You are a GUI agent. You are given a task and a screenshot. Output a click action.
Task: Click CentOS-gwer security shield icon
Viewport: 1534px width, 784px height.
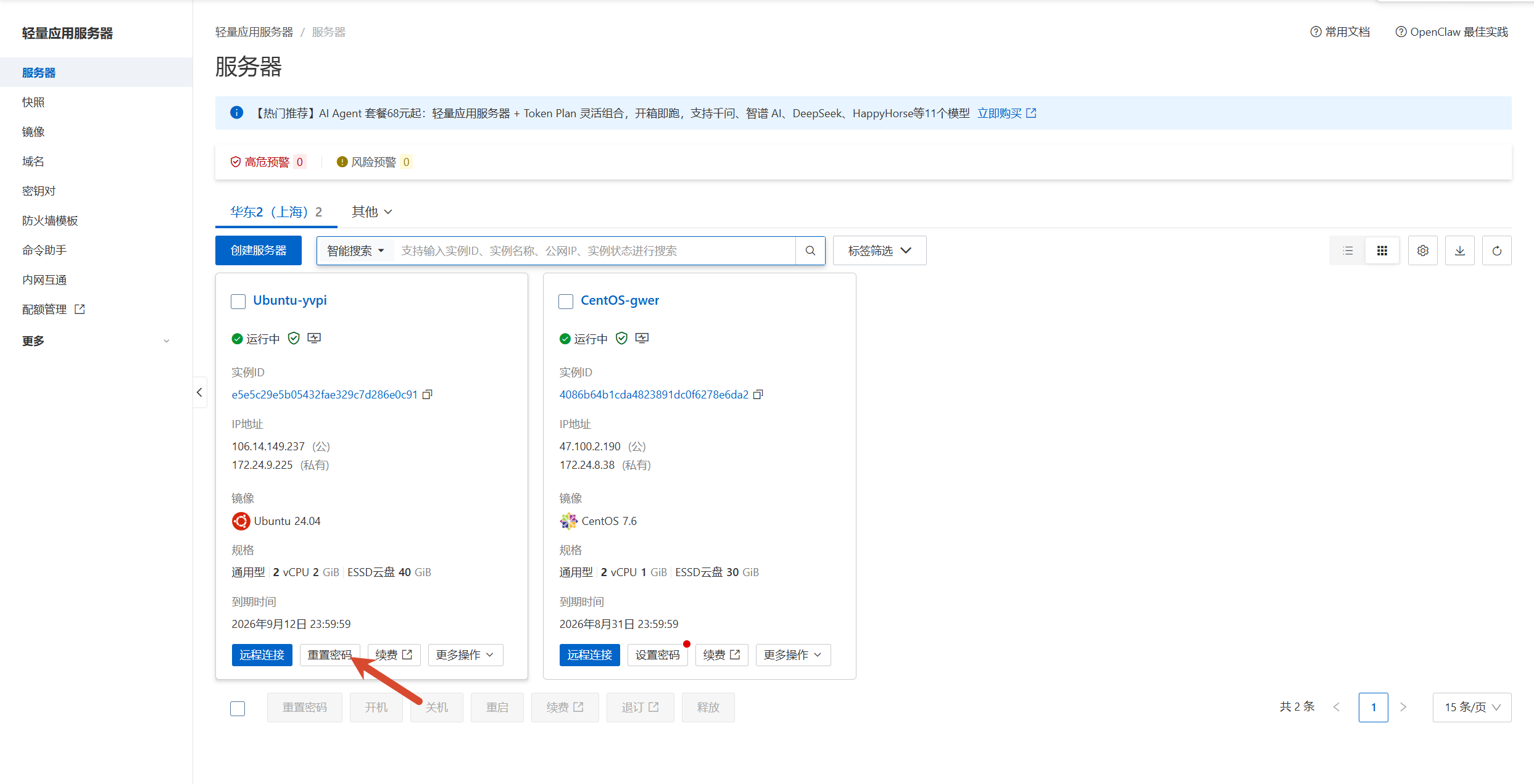click(621, 338)
